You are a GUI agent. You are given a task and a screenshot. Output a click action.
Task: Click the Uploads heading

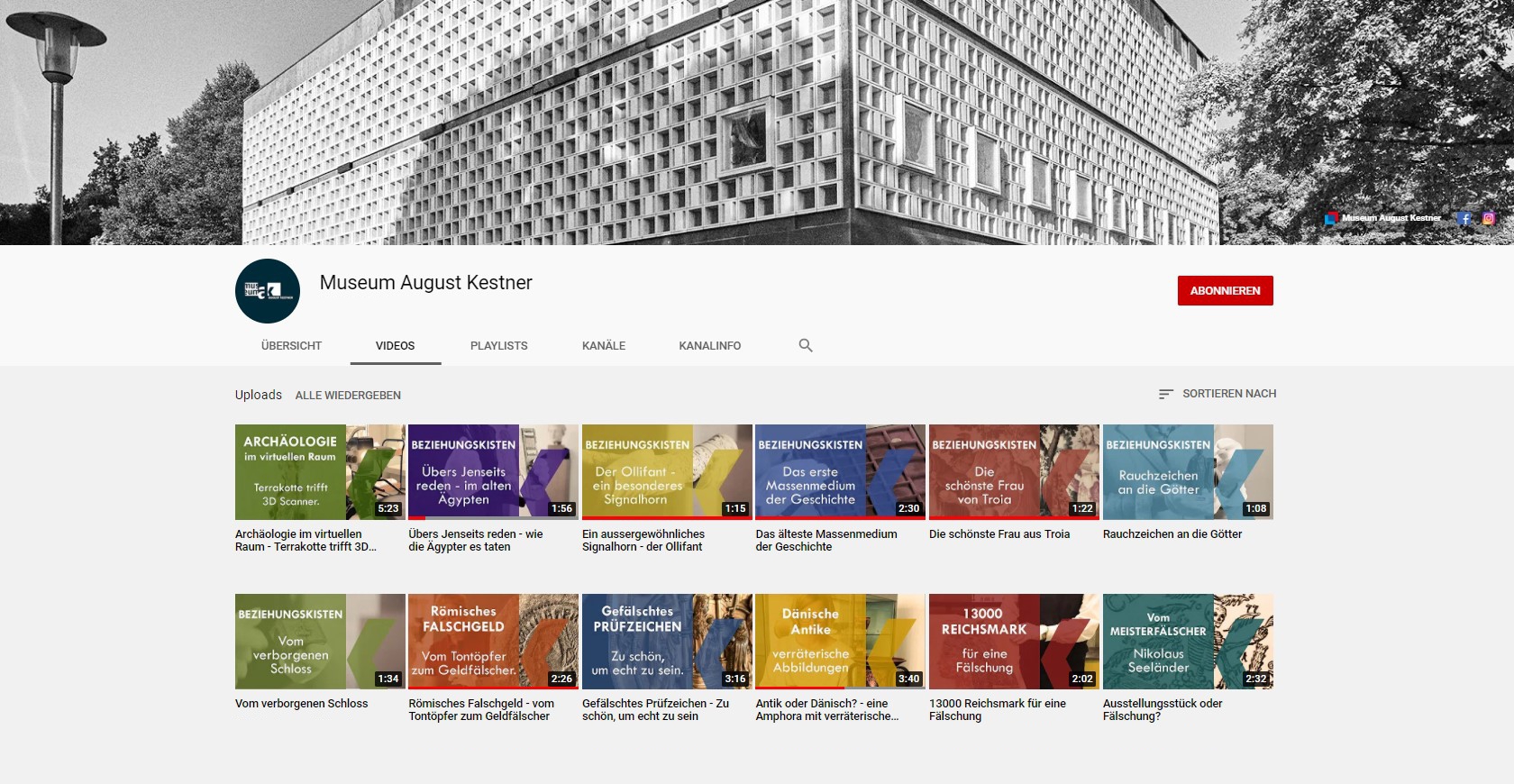click(259, 395)
